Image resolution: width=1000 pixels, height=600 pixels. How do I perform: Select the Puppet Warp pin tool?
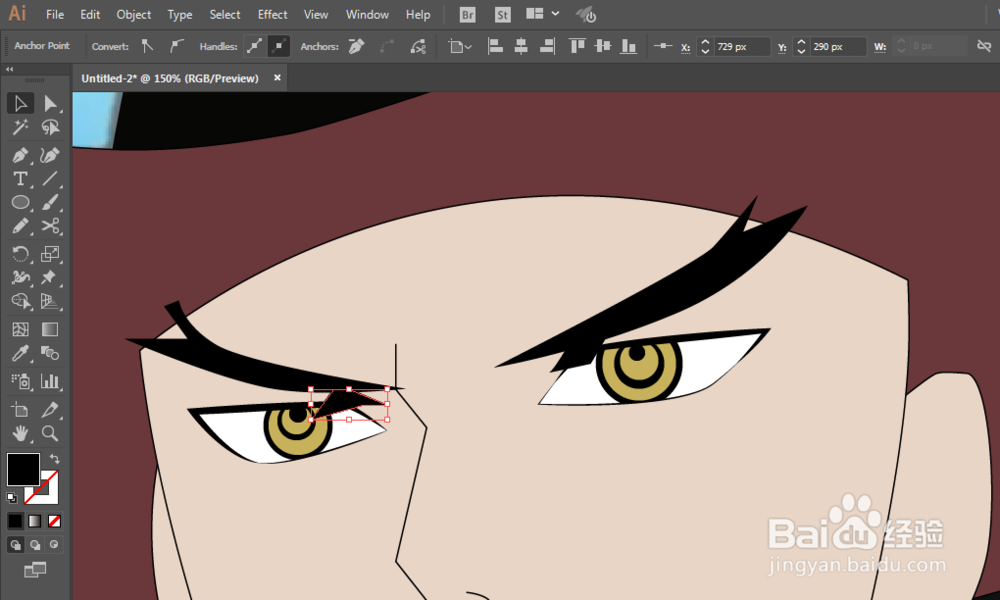click(50, 277)
